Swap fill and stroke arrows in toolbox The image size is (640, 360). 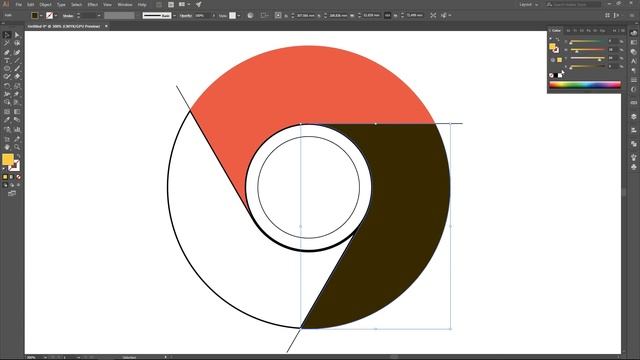[18, 156]
